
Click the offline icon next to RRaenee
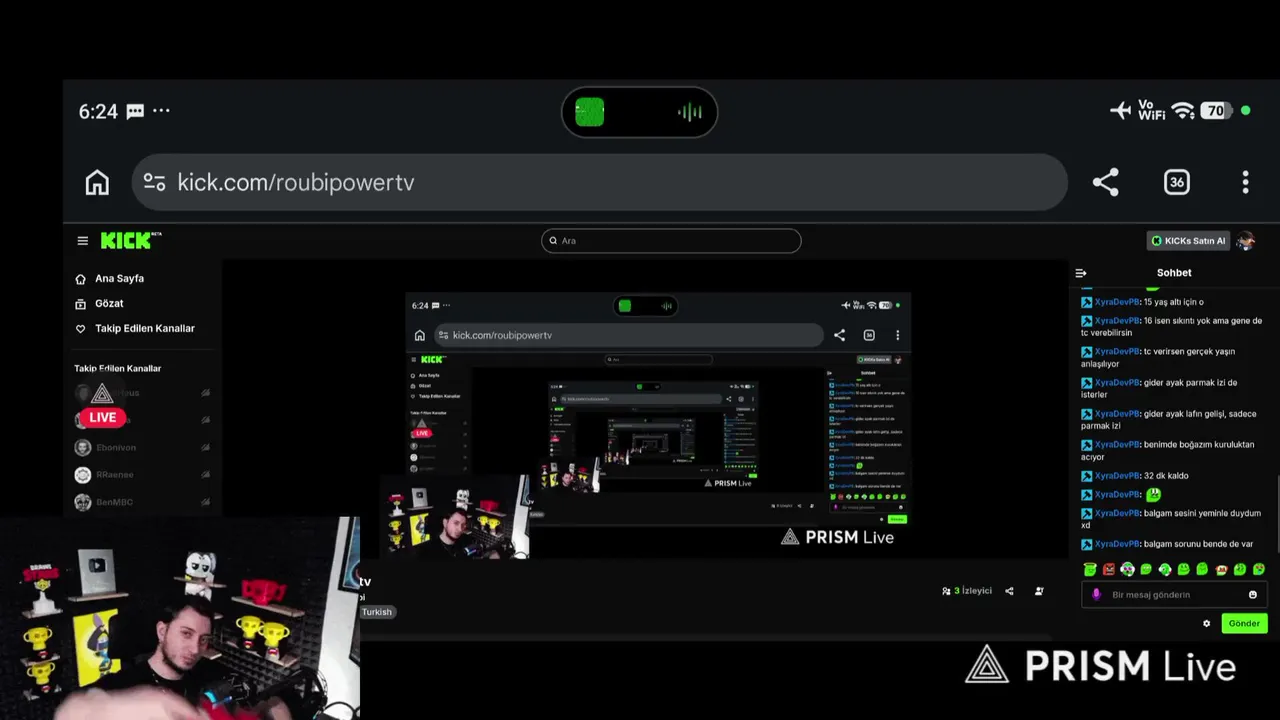click(x=205, y=474)
